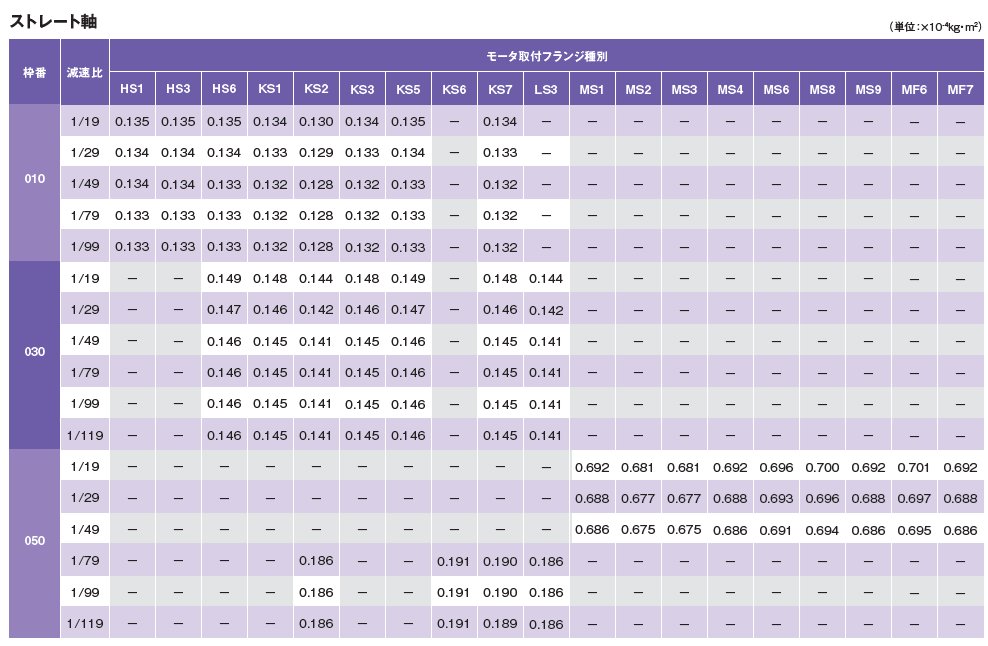This screenshot has height=646, width=988.
Task: Select the value 0.135 in HS1 column
Action: click(131, 121)
